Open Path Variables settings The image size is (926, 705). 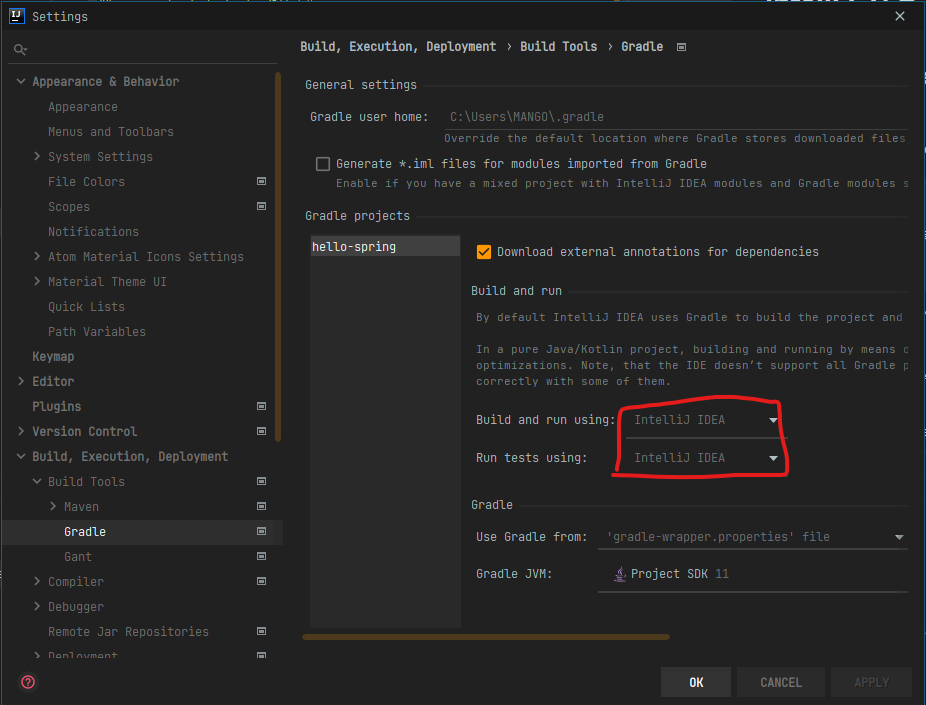97,332
